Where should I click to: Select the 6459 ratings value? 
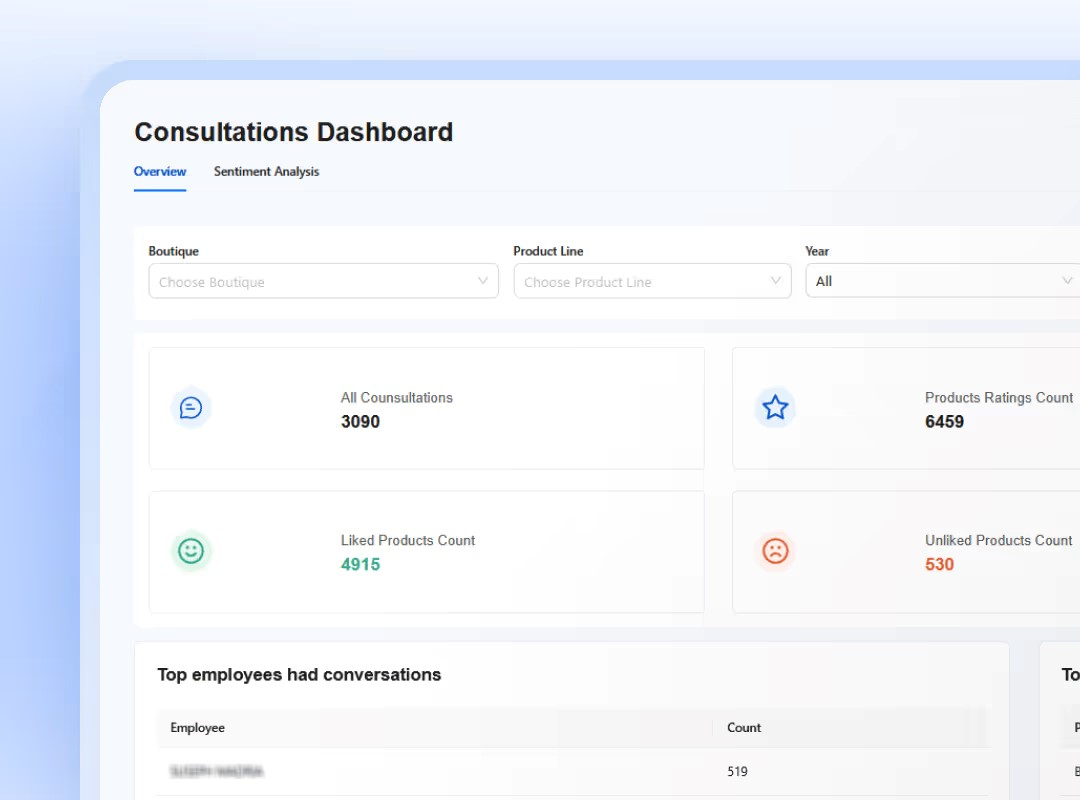944,422
